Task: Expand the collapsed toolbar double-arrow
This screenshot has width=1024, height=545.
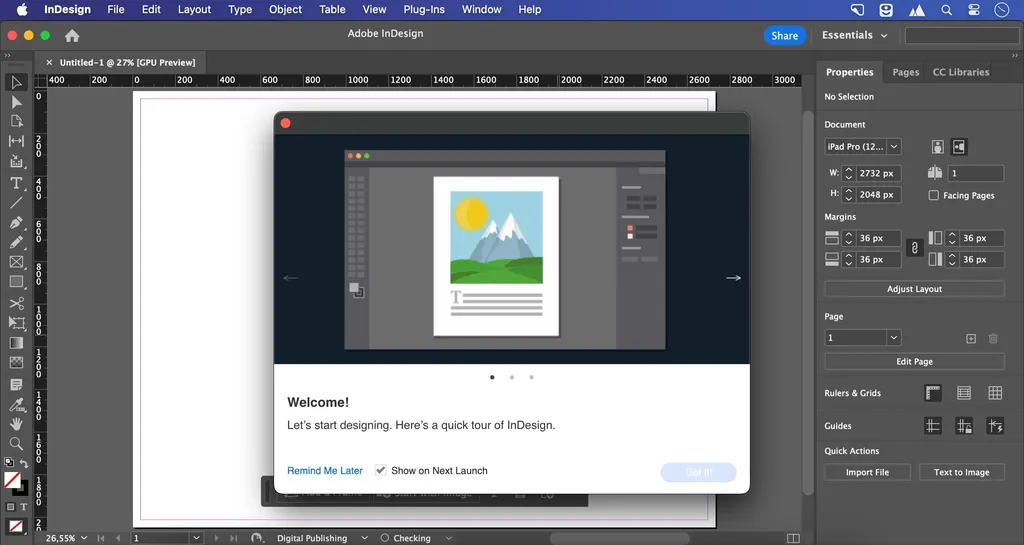Action: click(x=7, y=55)
